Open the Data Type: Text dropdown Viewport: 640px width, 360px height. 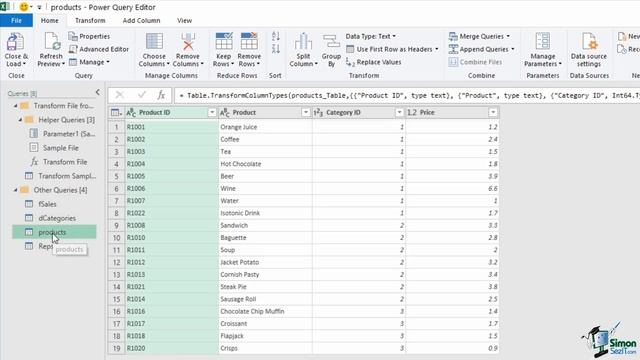[x=371, y=36]
